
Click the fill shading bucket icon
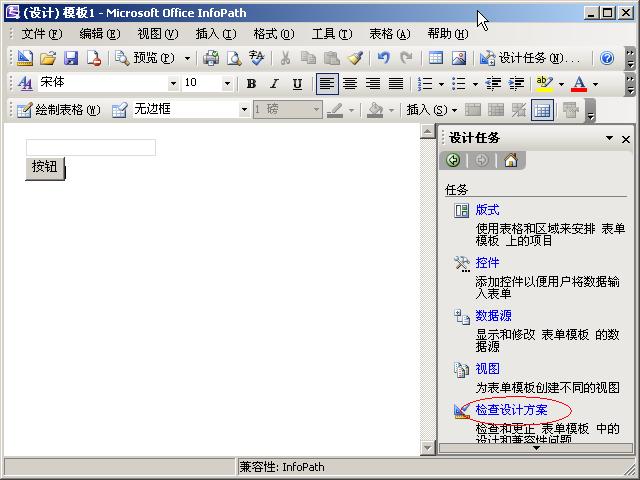coord(375,110)
